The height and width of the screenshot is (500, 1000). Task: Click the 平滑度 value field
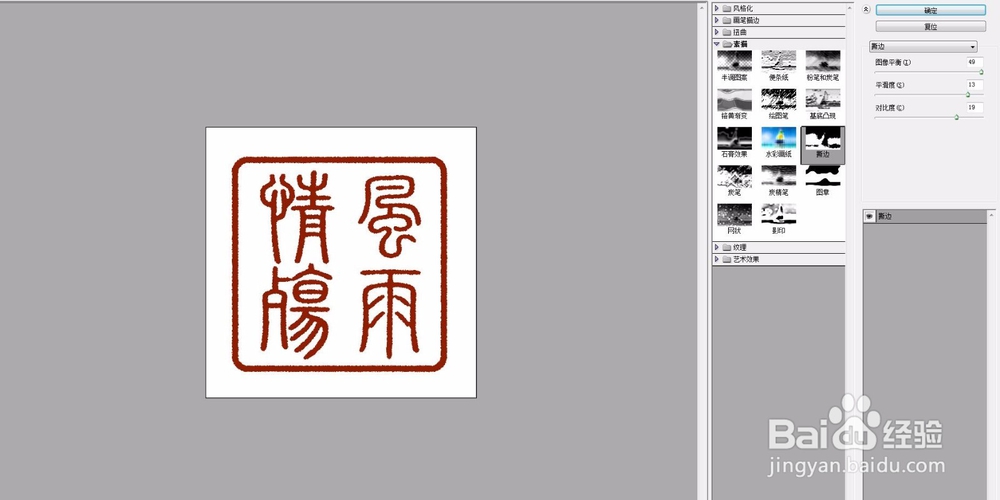974,85
